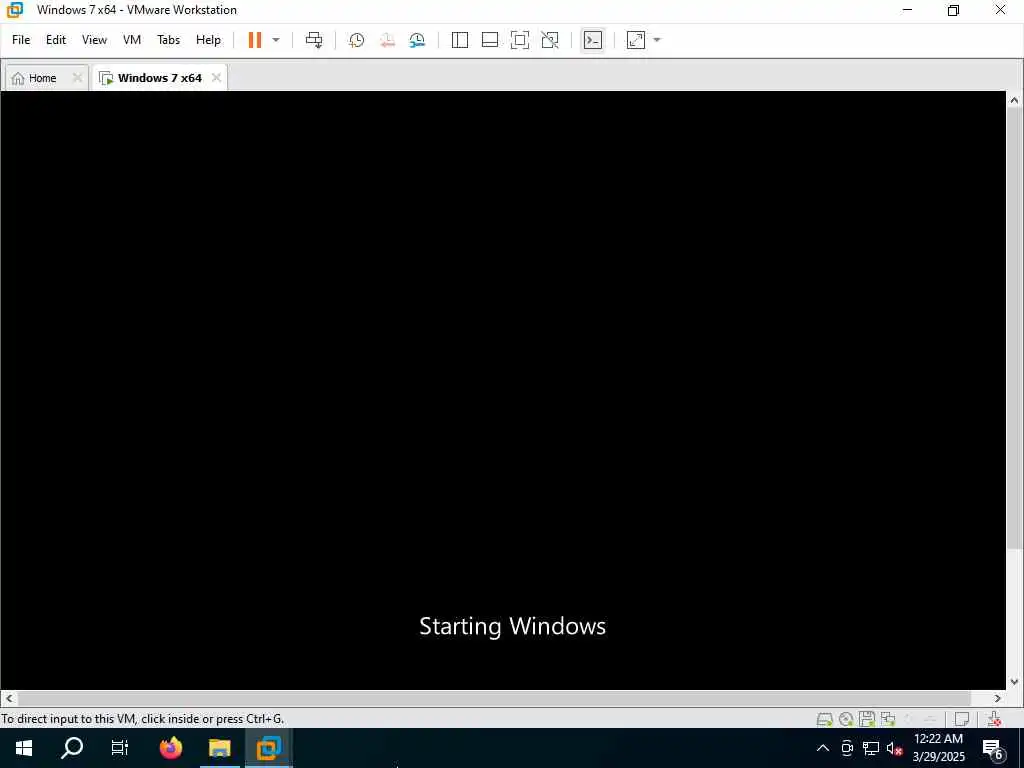
Task: Click the horizontal scrollbar right arrow
Action: (998, 698)
